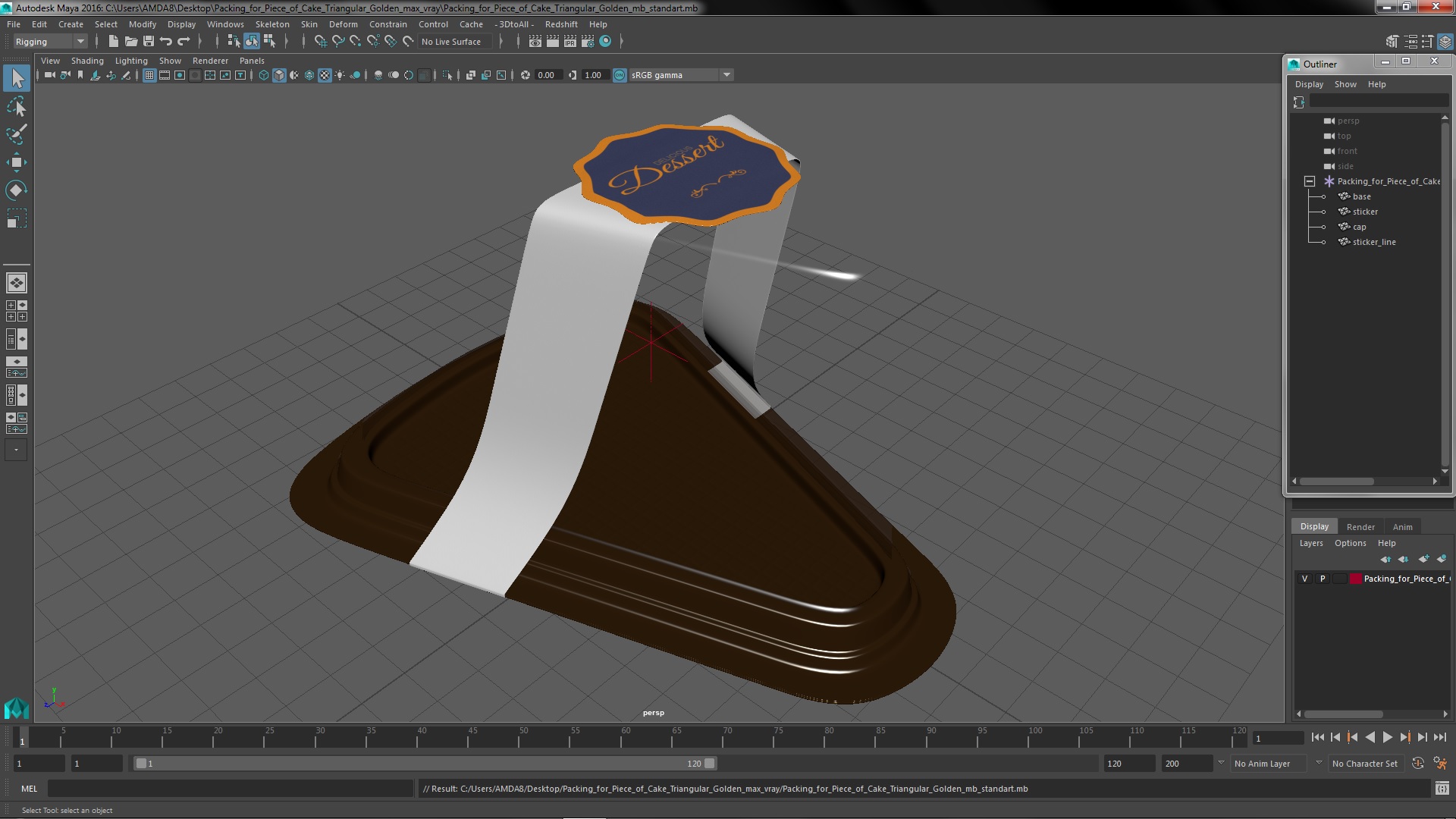This screenshot has height=819, width=1456.
Task: Choose the Paint Selection tool
Action: point(16,134)
